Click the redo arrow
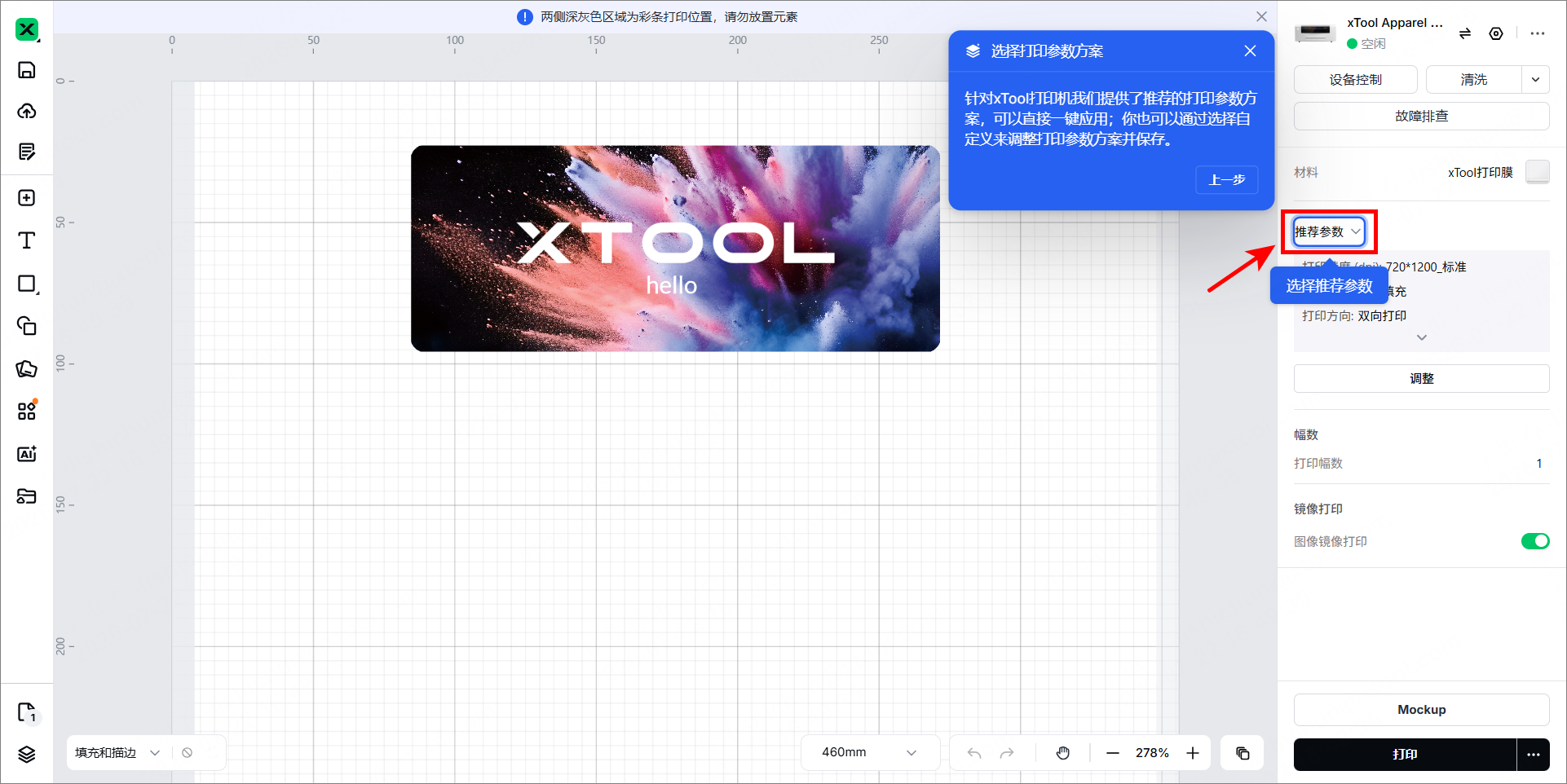The width and height of the screenshot is (1567, 784). 1007,753
